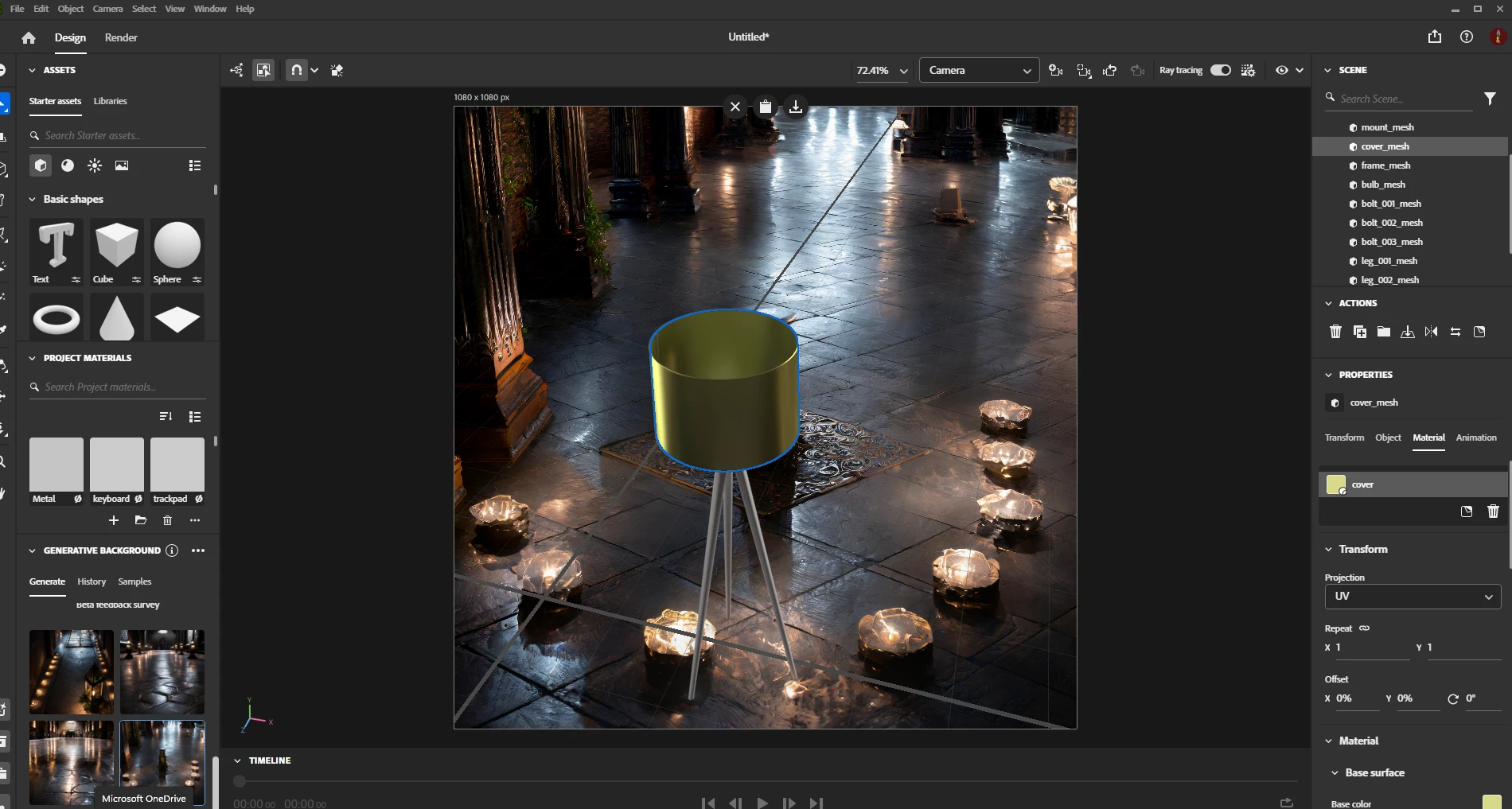Open the Help question mark icon
Screen dimensions: 1512x809
1467,37
